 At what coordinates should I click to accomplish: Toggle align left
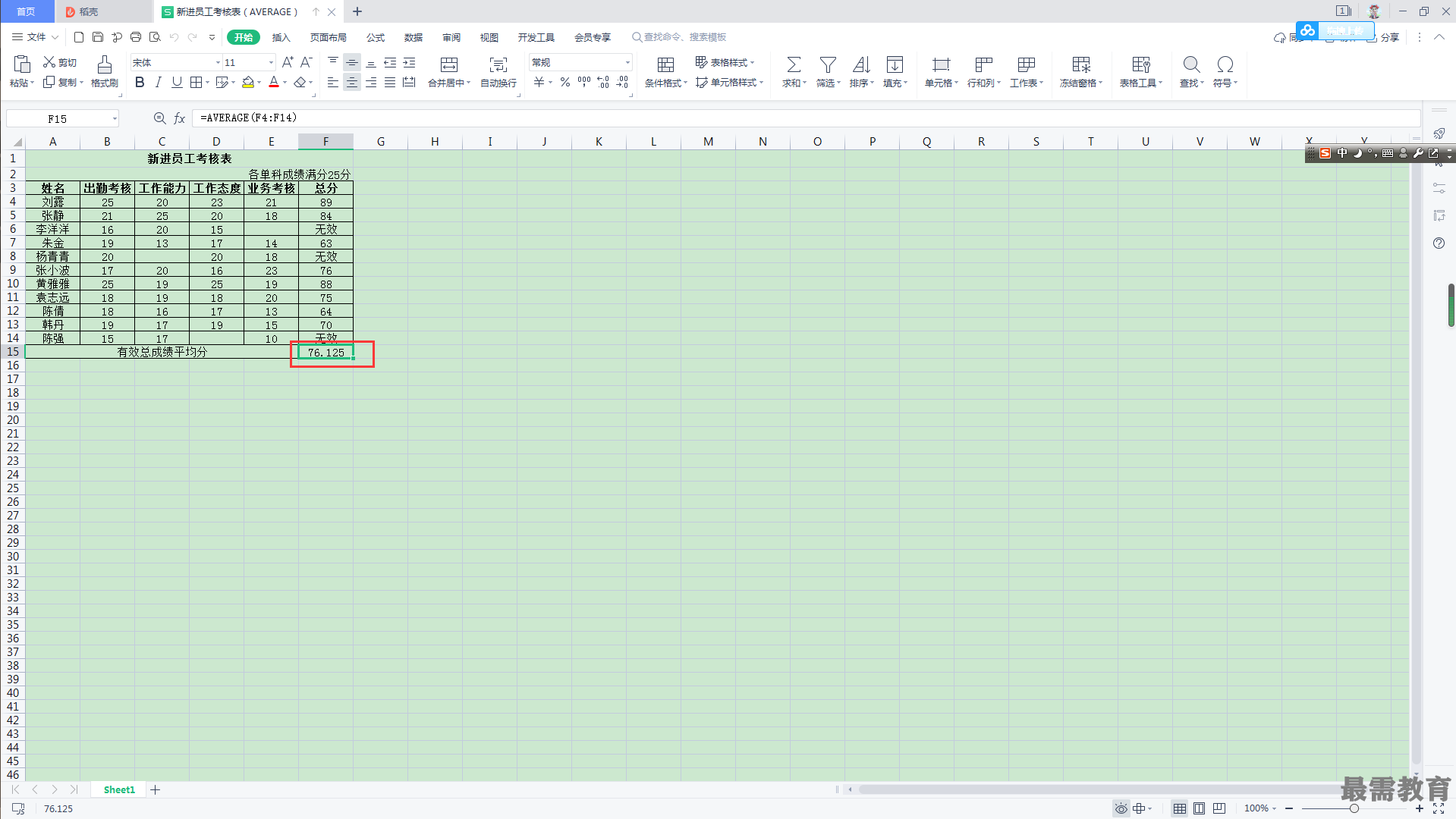click(333, 82)
